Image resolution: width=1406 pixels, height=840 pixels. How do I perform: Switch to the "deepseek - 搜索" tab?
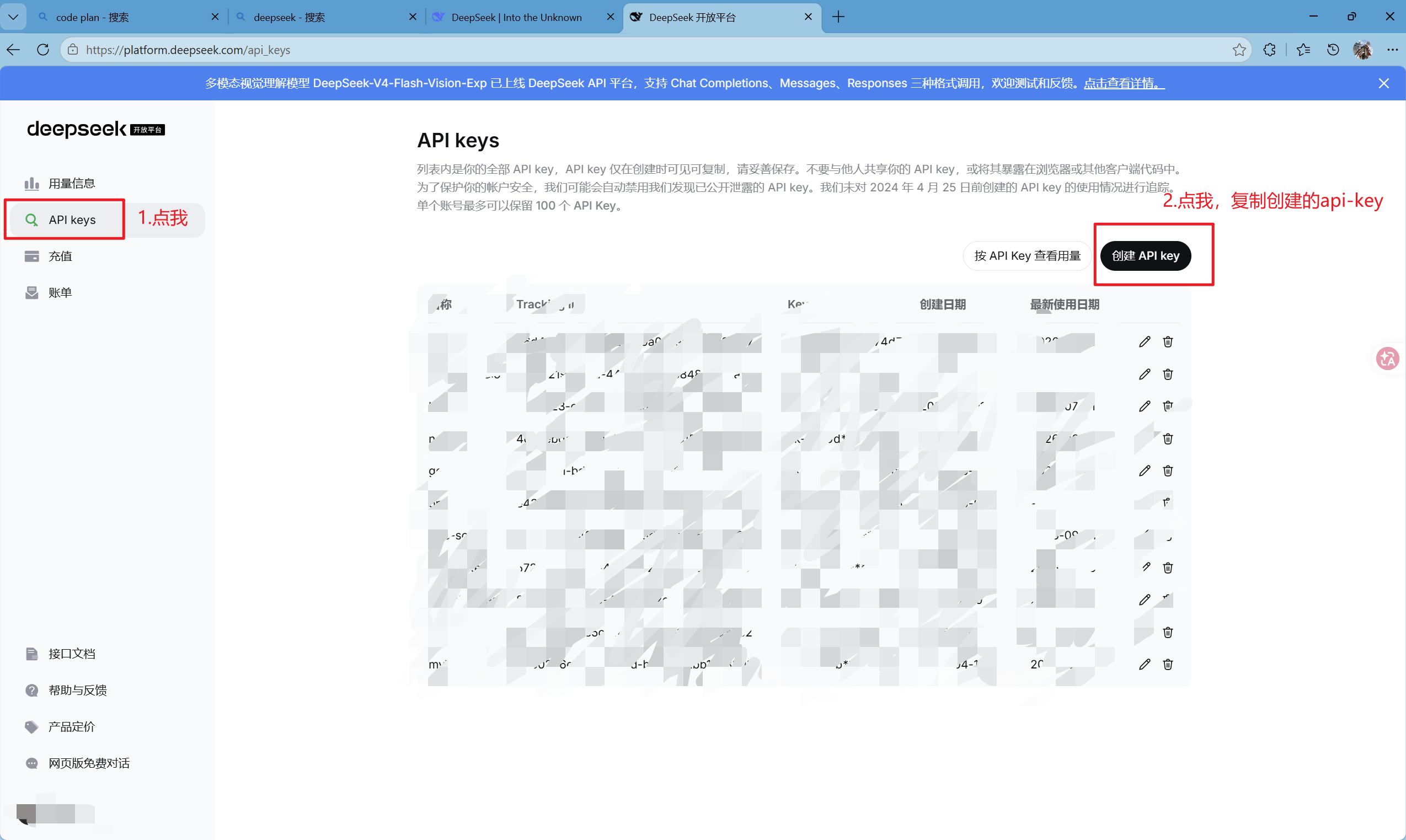click(325, 17)
